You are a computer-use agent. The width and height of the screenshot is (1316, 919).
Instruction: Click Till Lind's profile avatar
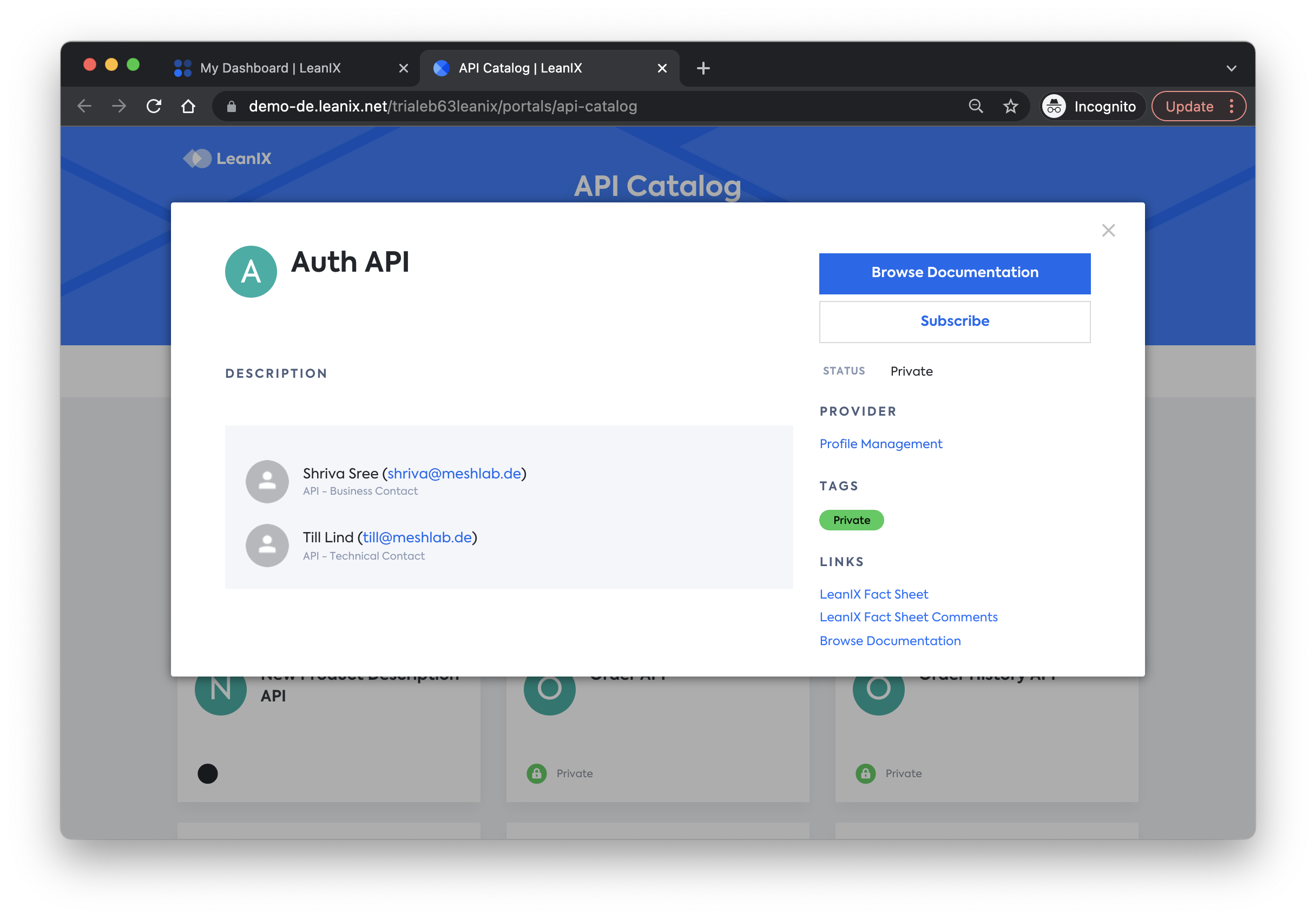pos(267,546)
